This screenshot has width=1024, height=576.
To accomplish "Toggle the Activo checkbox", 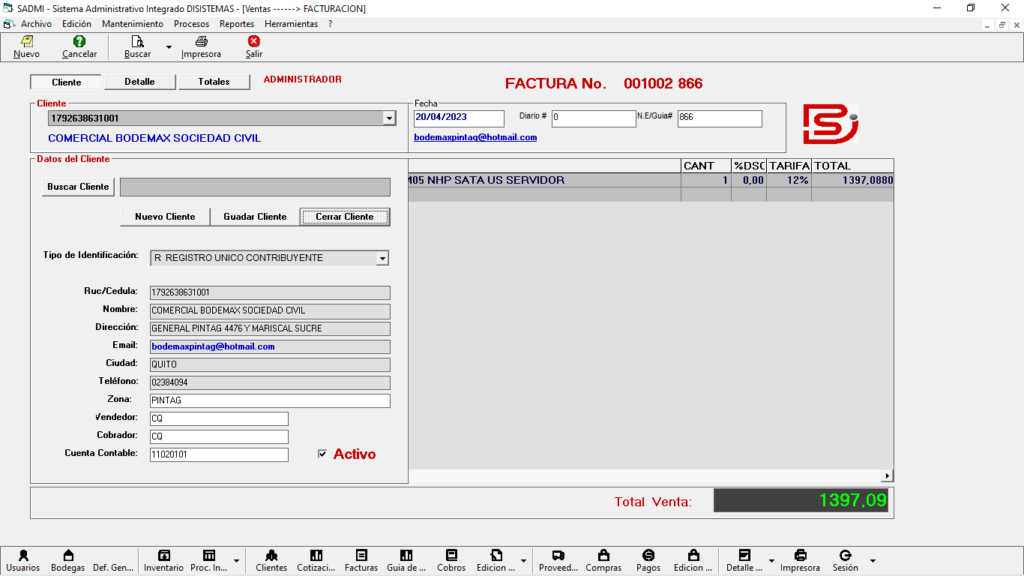I will point(322,453).
